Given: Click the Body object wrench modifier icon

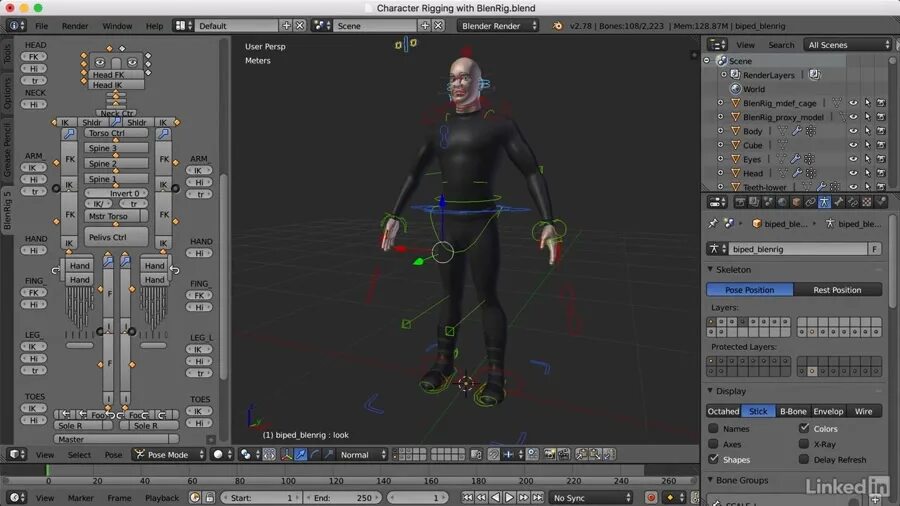Looking at the screenshot, I should click(797, 131).
